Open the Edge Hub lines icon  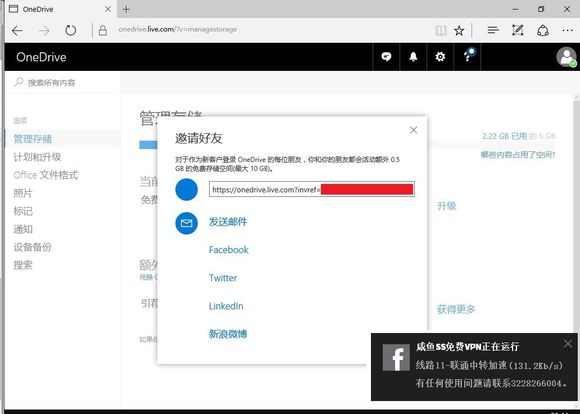click(x=493, y=30)
